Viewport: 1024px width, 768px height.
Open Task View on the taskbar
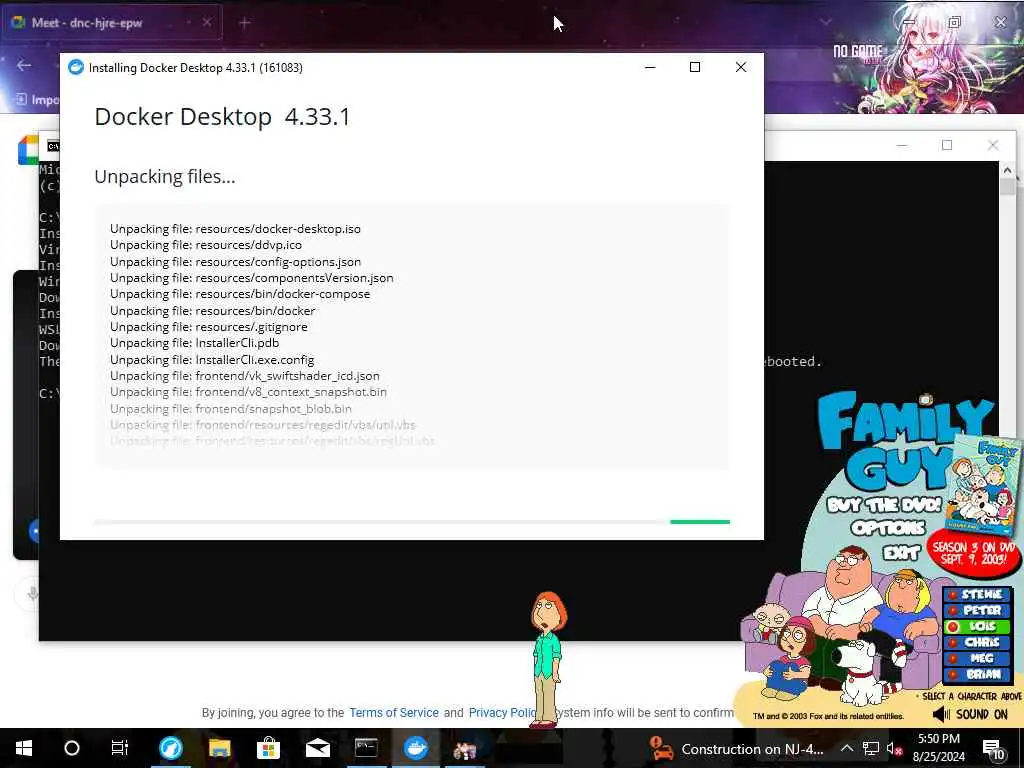click(120, 748)
